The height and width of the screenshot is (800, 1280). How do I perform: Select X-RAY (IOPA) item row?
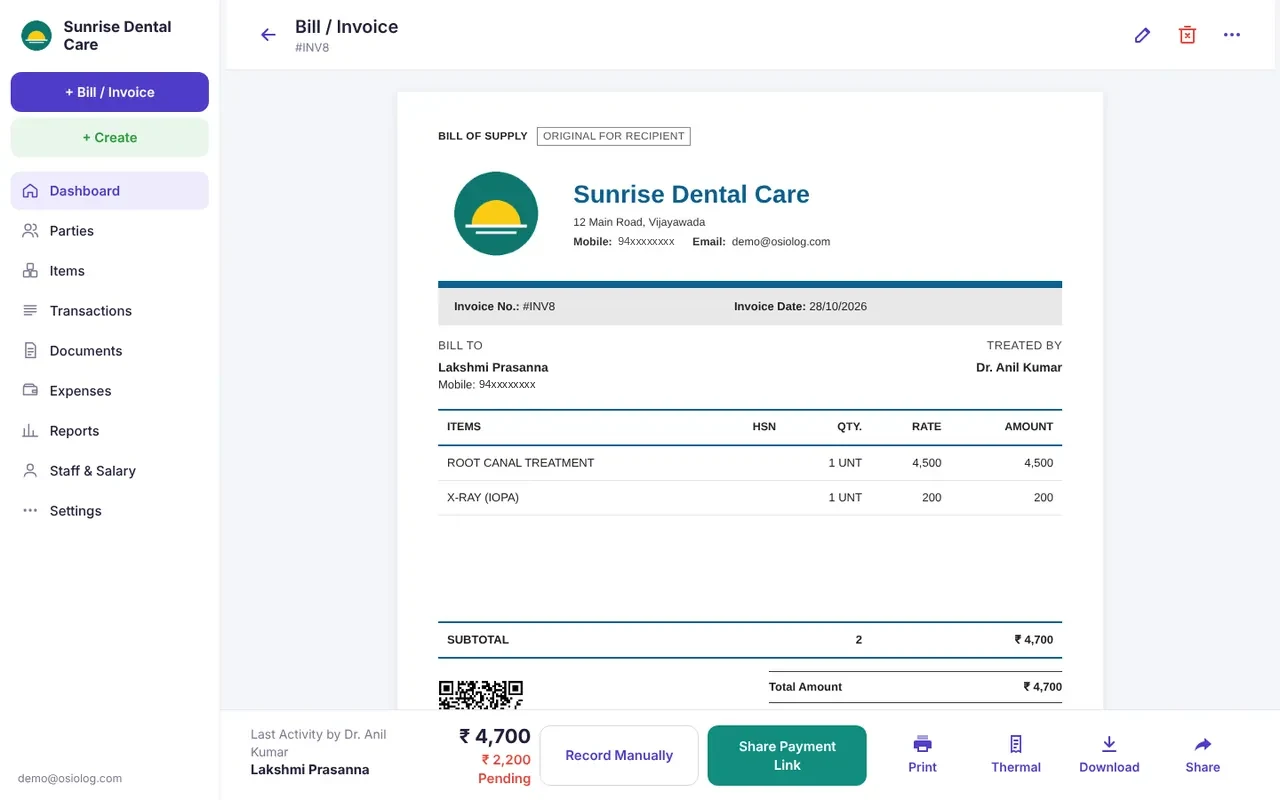pos(750,498)
